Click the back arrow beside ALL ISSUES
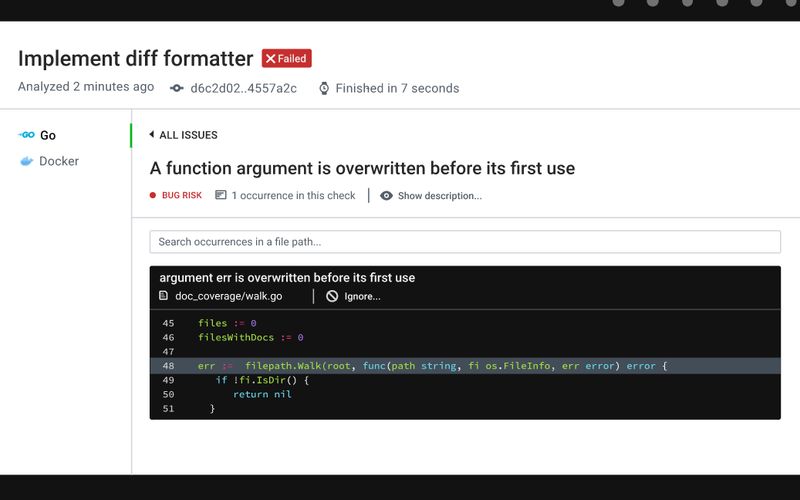800x500 pixels. point(152,135)
